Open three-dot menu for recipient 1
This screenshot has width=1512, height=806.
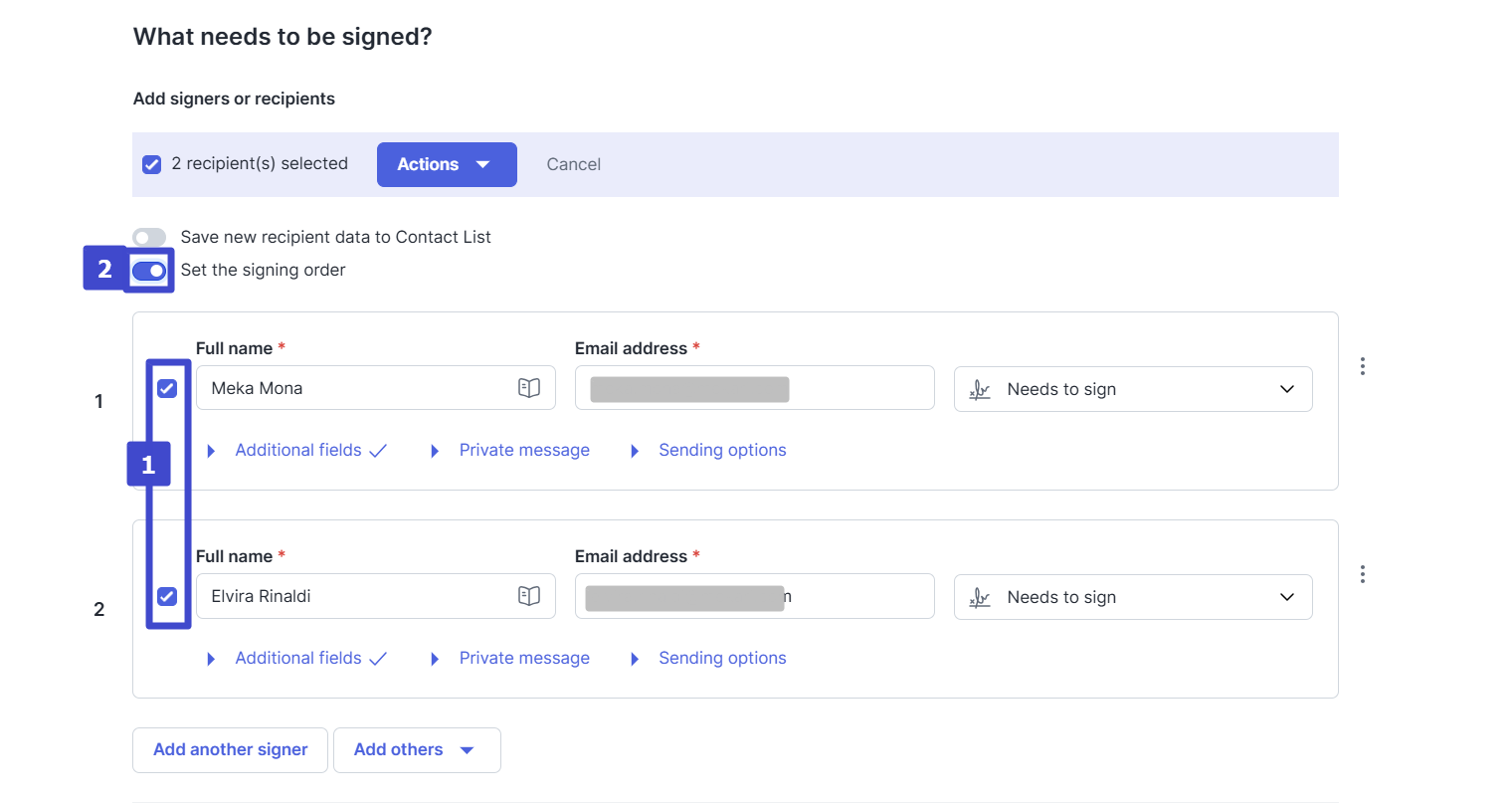[1362, 366]
